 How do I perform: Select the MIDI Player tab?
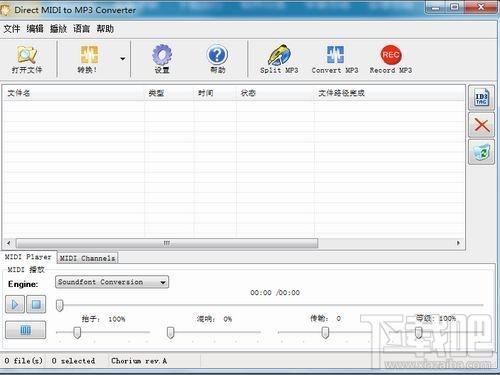tap(28, 257)
